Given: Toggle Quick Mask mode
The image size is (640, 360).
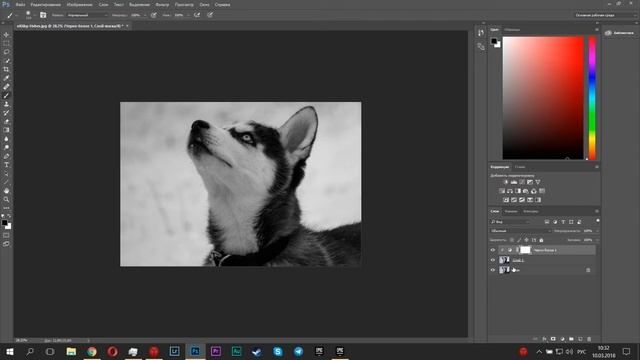Looking at the screenshot, I should click(6, 236).
